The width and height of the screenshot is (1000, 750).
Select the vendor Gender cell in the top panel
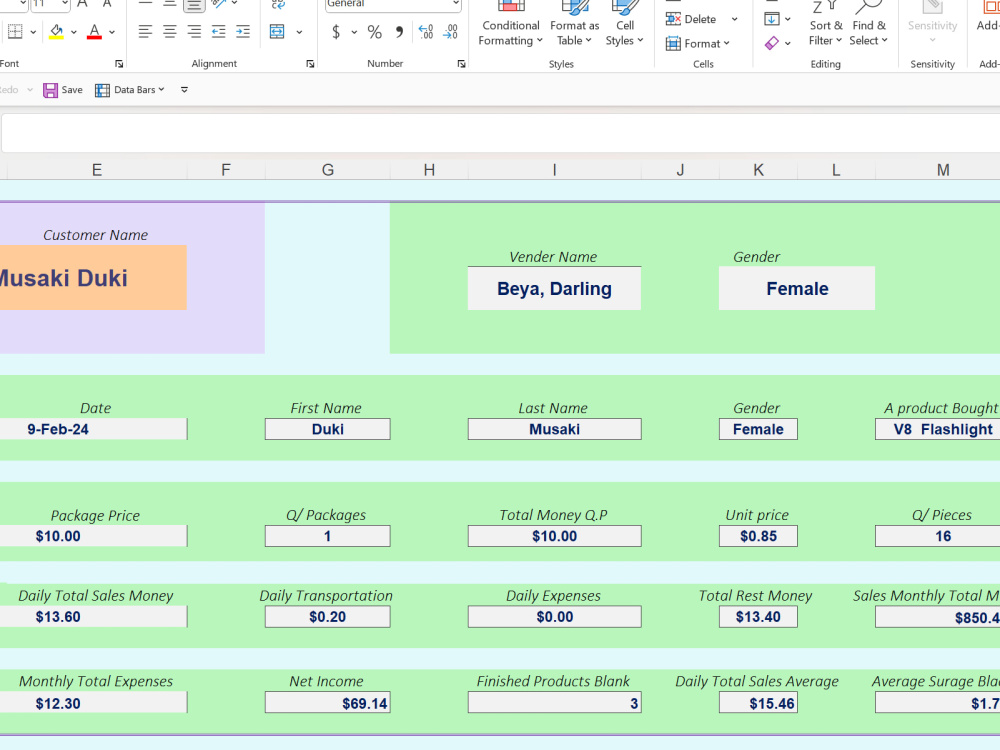pyautogui.click(x=797, y=288)
